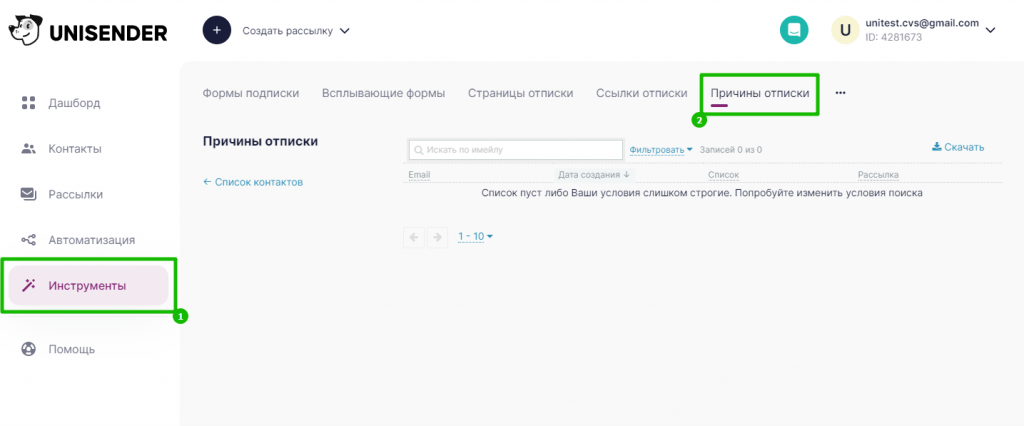Click the Unisender dog logo
Image resolution: width=1024 pixels, height=426 pixels.
pyautogui.click(x=25, y=30)
